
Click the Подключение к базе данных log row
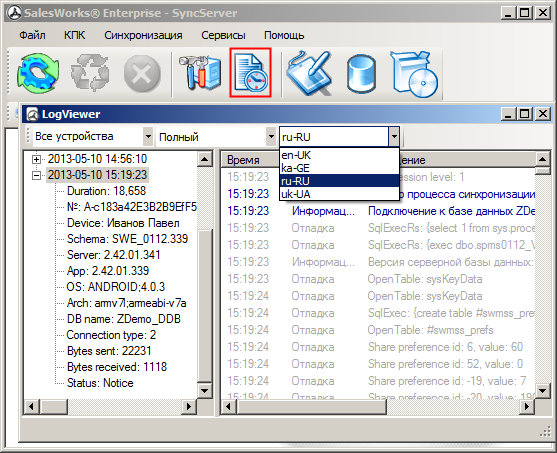(378, 211)
